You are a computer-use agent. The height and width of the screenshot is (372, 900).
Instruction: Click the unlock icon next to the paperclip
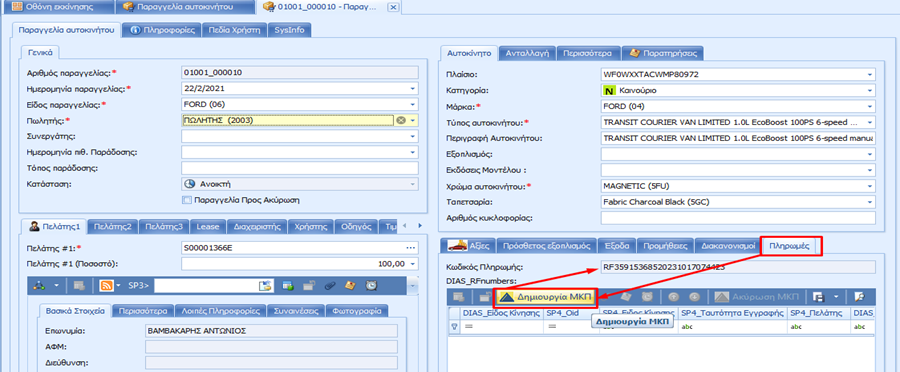309,285
